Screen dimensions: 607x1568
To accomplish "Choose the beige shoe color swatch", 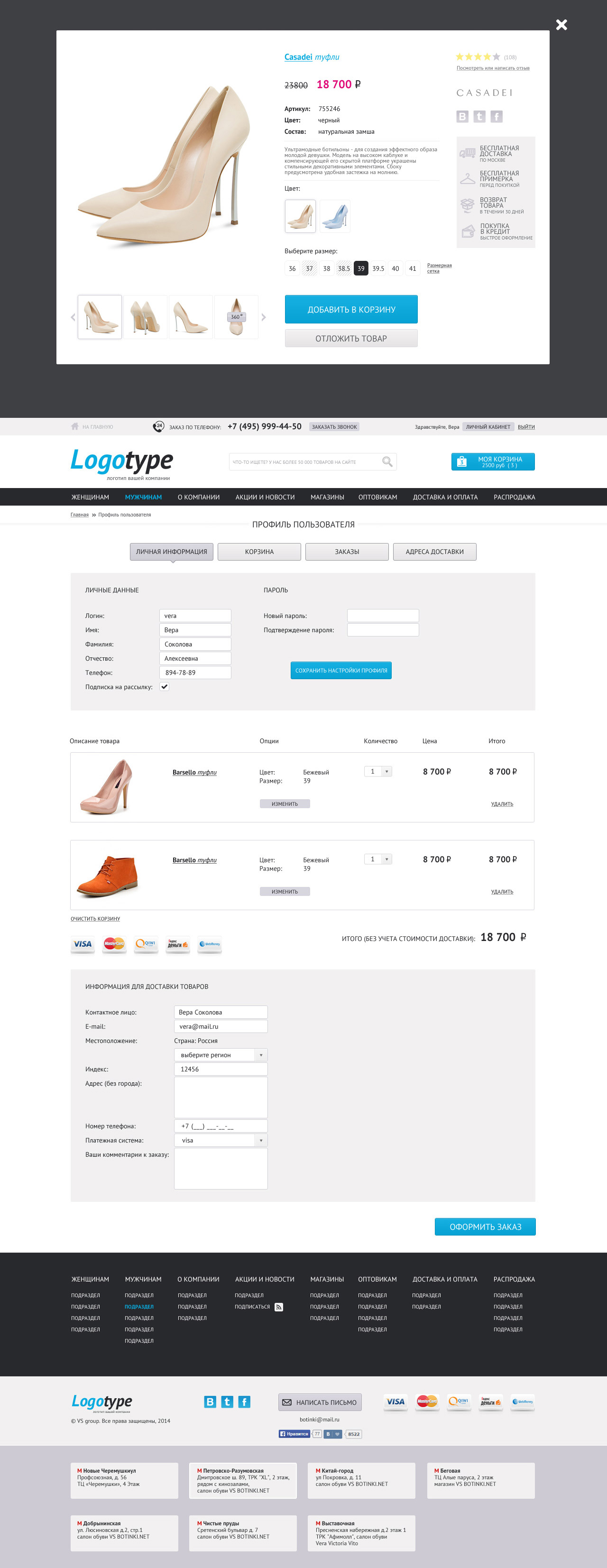I will click(x=301, y=216).
